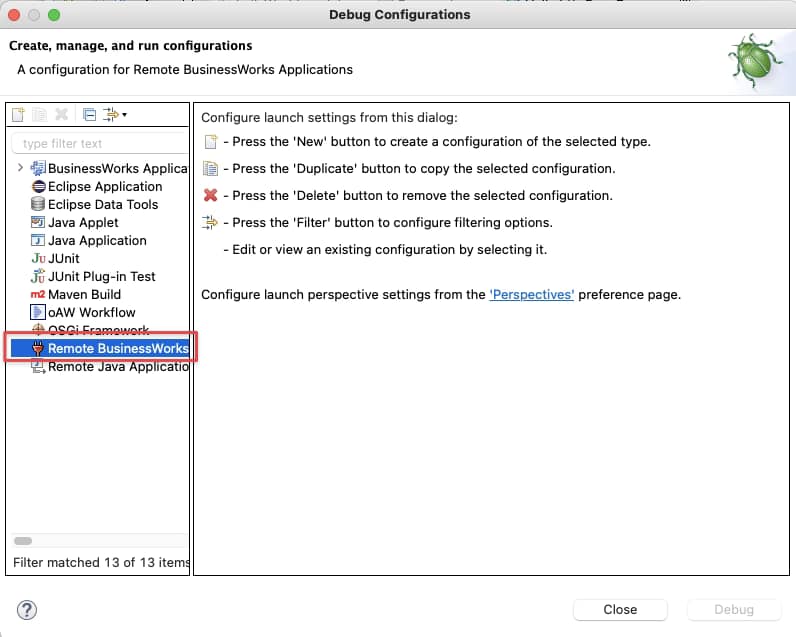Select the Eclipse Data Tools entry
This screenshot has width=796, height=637.
click(x=102, y=204)
